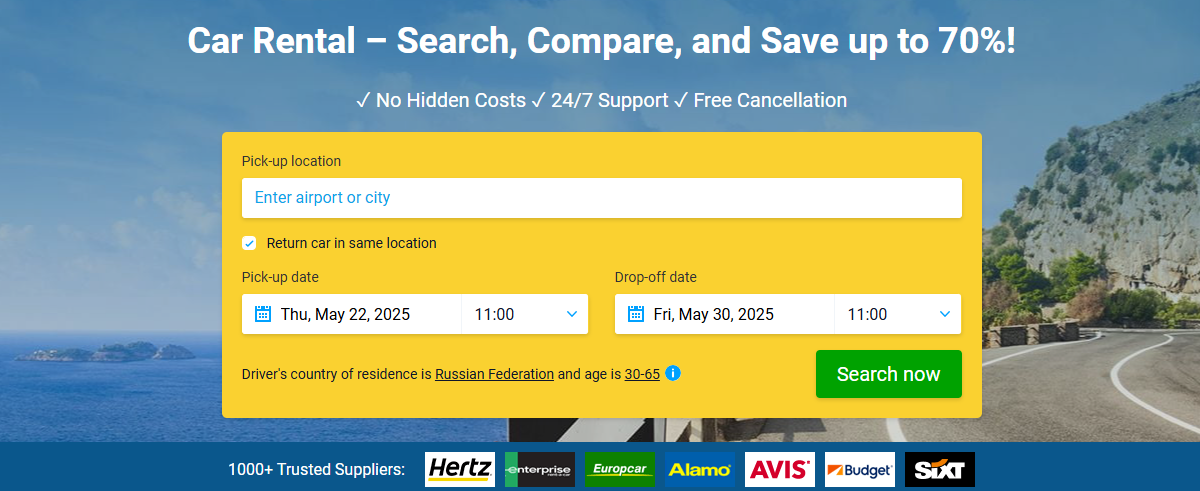Image resolution: width=1200 pixels, height=491 pixels.
Task: Click the Alamo supplier logo
Action: click(700, 469)
